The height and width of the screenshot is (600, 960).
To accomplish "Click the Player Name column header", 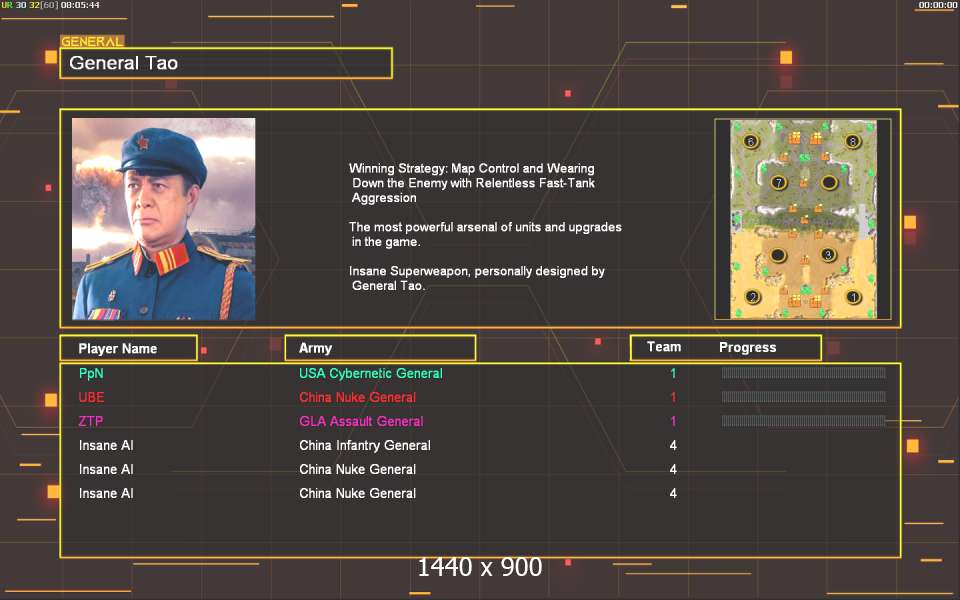I will click(x=129, y=348).
